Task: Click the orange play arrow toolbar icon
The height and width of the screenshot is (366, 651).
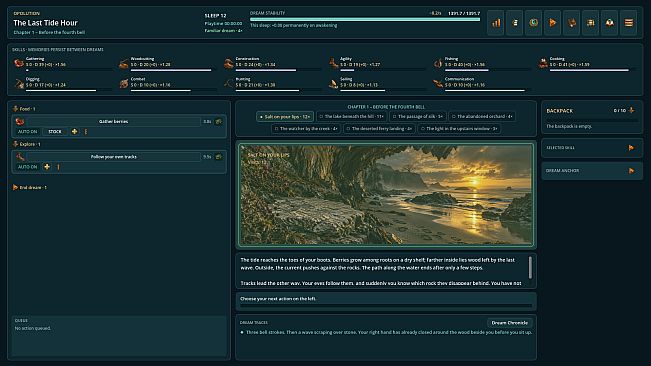Action: coord(553,23)
